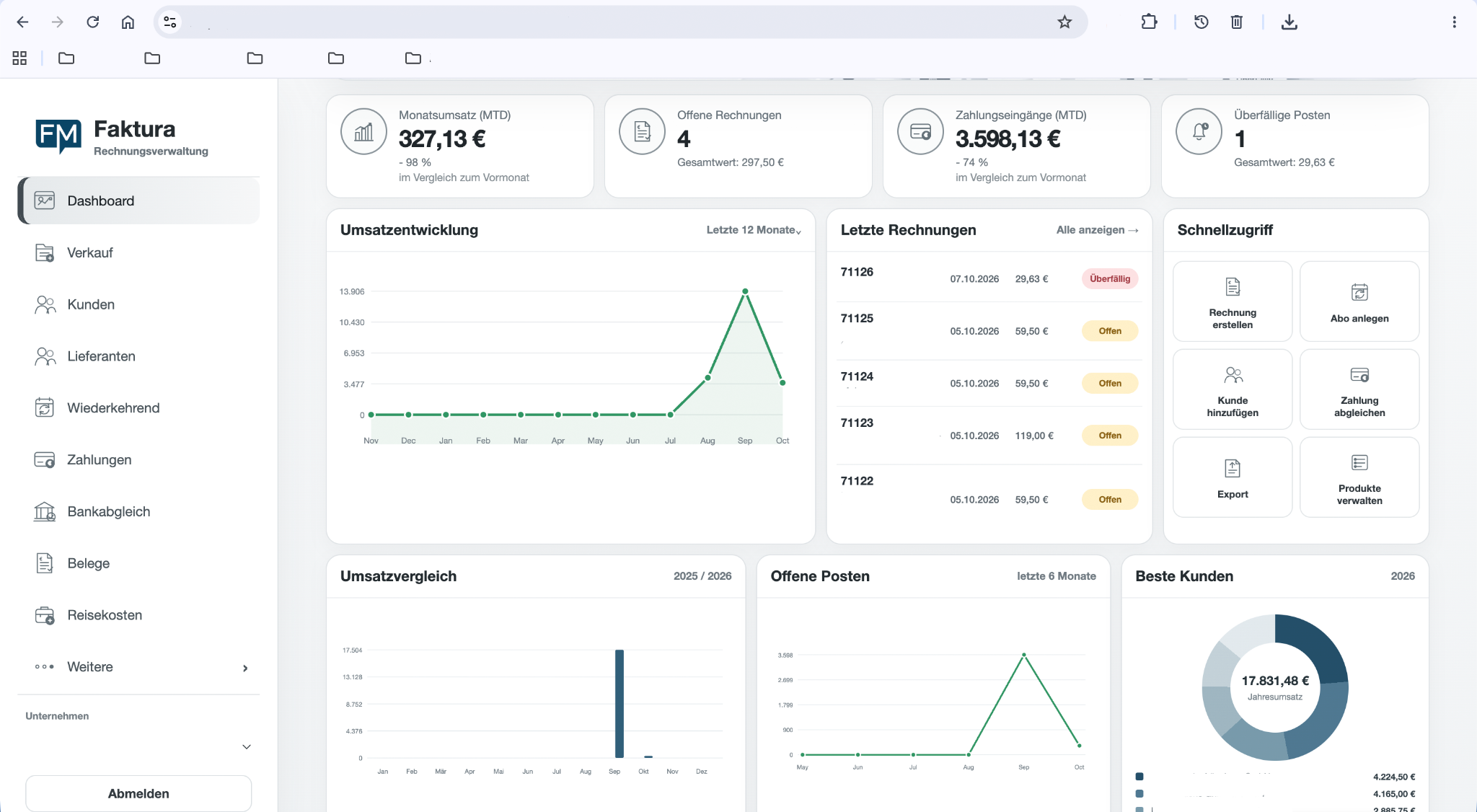Open the Dashboard sidebar item
Image resolution: width=1477 pixels, height=812 pixels.
(138, 201)
